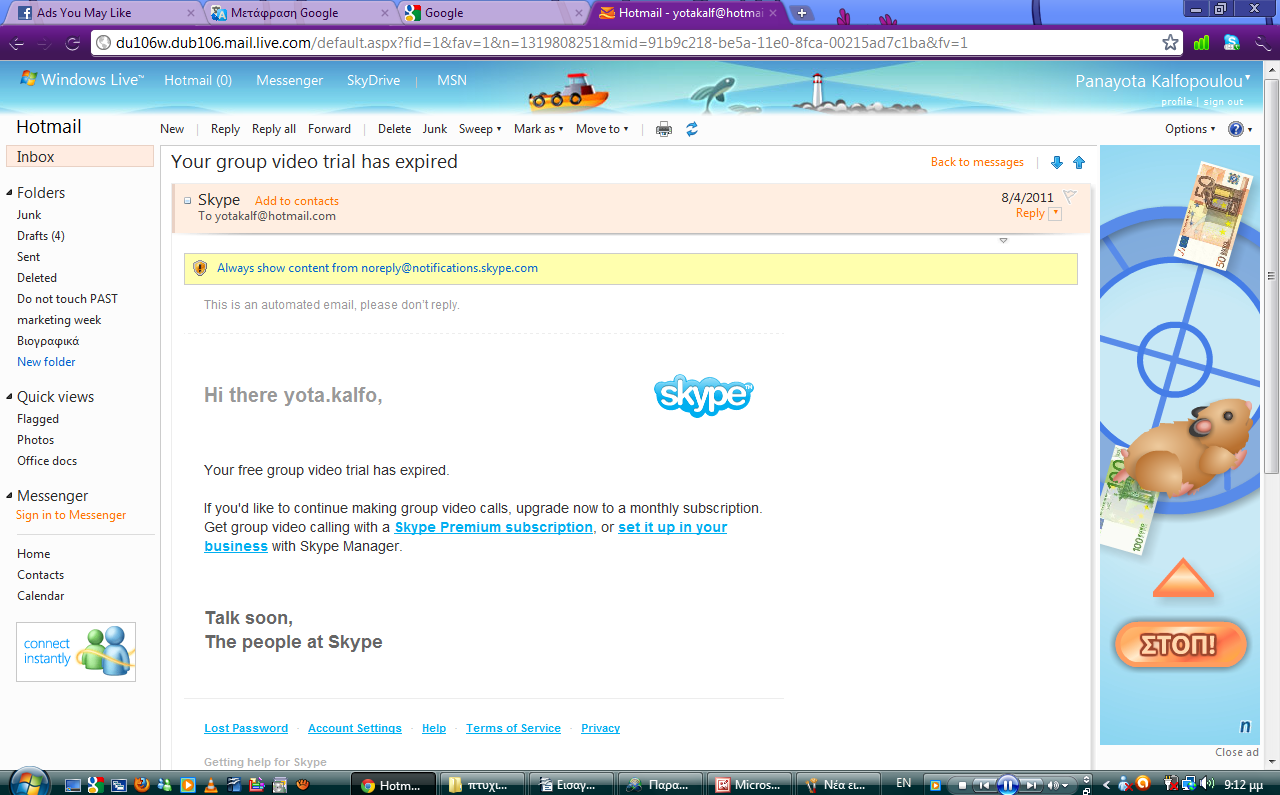Go to previous message with down arrow
This screenshot has width=1280, height=795.
pos(1057,162)
